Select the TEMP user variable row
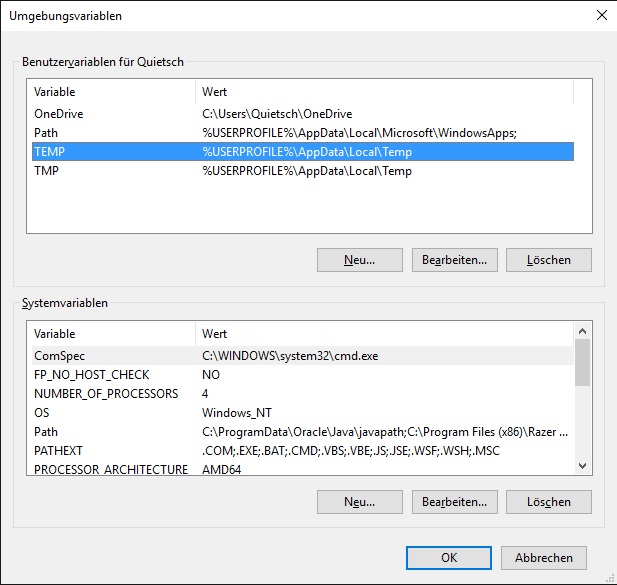This screenshot has width=617, height=585. [x=303, y=151]
